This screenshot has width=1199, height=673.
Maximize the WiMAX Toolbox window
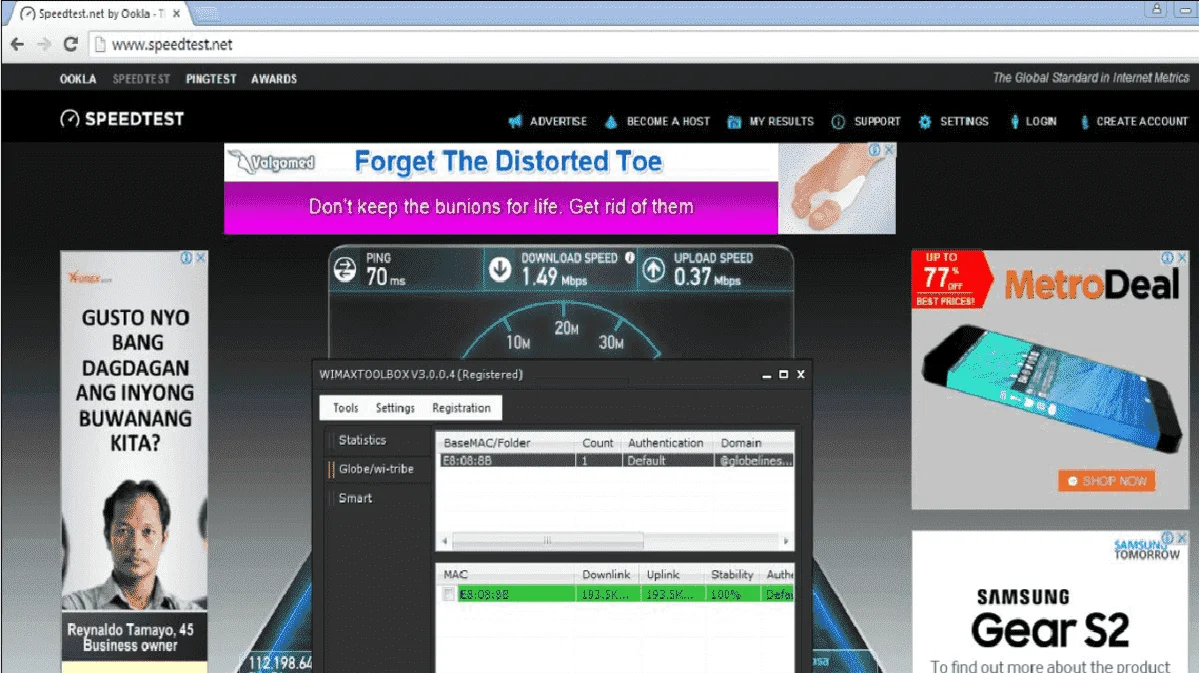783,375
